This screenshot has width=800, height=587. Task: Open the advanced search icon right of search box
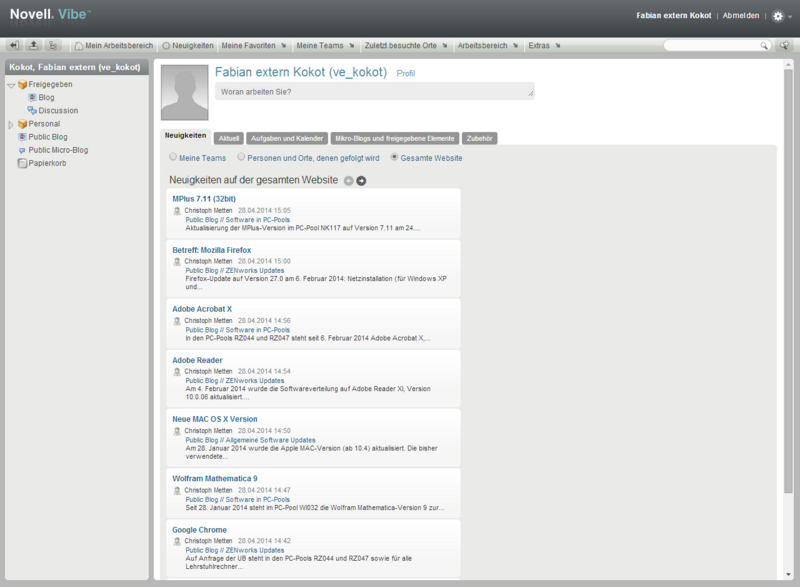[784, 45]
